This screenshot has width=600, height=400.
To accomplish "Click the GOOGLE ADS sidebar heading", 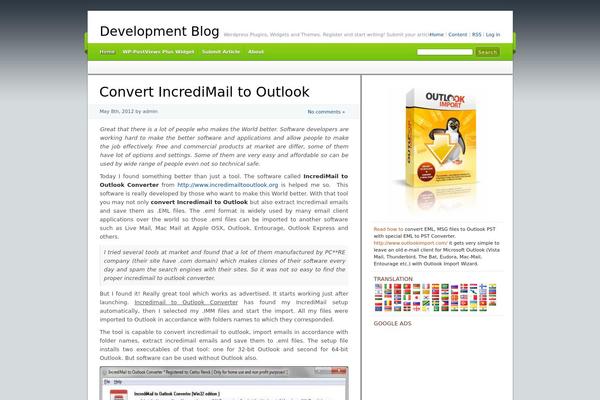I will point(393,323).
